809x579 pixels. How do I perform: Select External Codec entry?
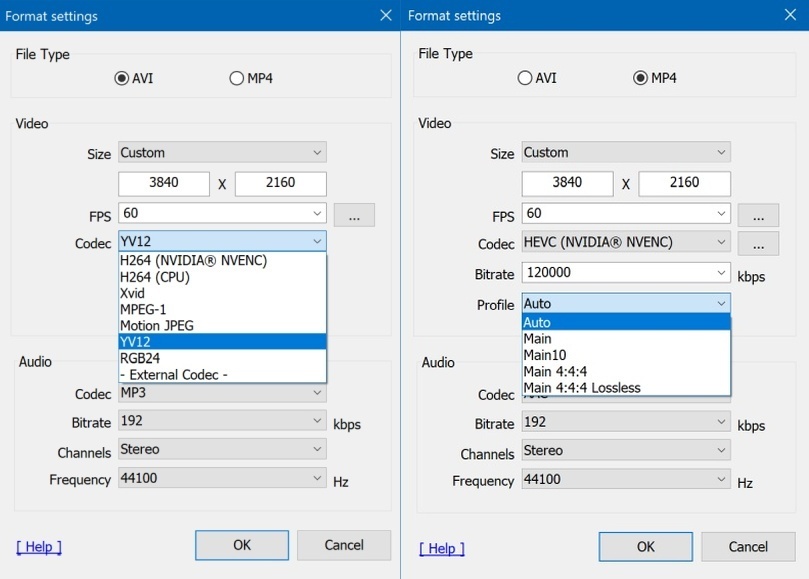175,374
